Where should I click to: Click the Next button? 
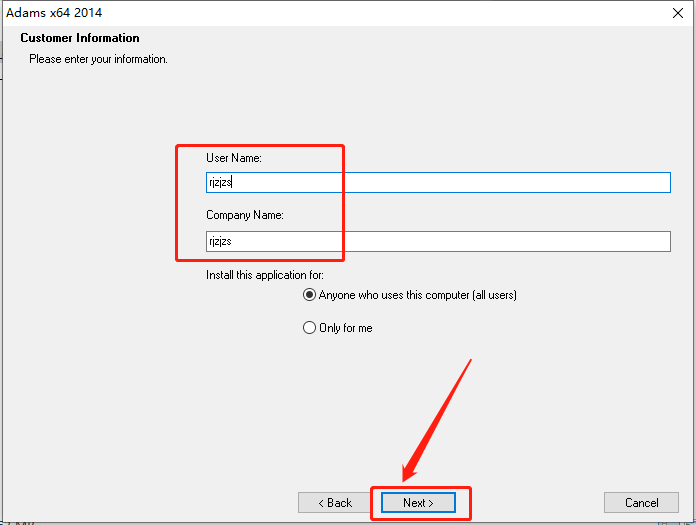coord(418,502)
